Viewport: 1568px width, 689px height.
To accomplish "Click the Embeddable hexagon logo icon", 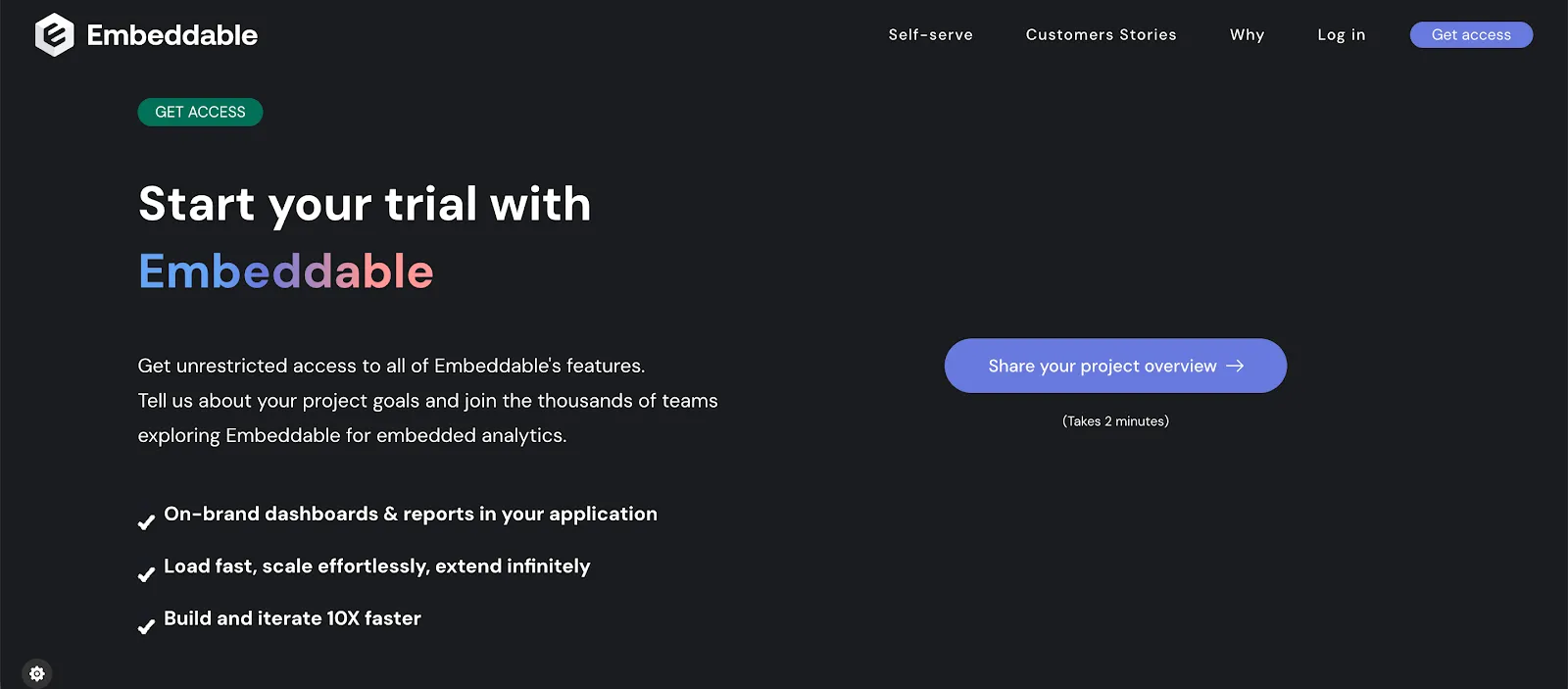I will pyautogui.click(x=55, y=35).
